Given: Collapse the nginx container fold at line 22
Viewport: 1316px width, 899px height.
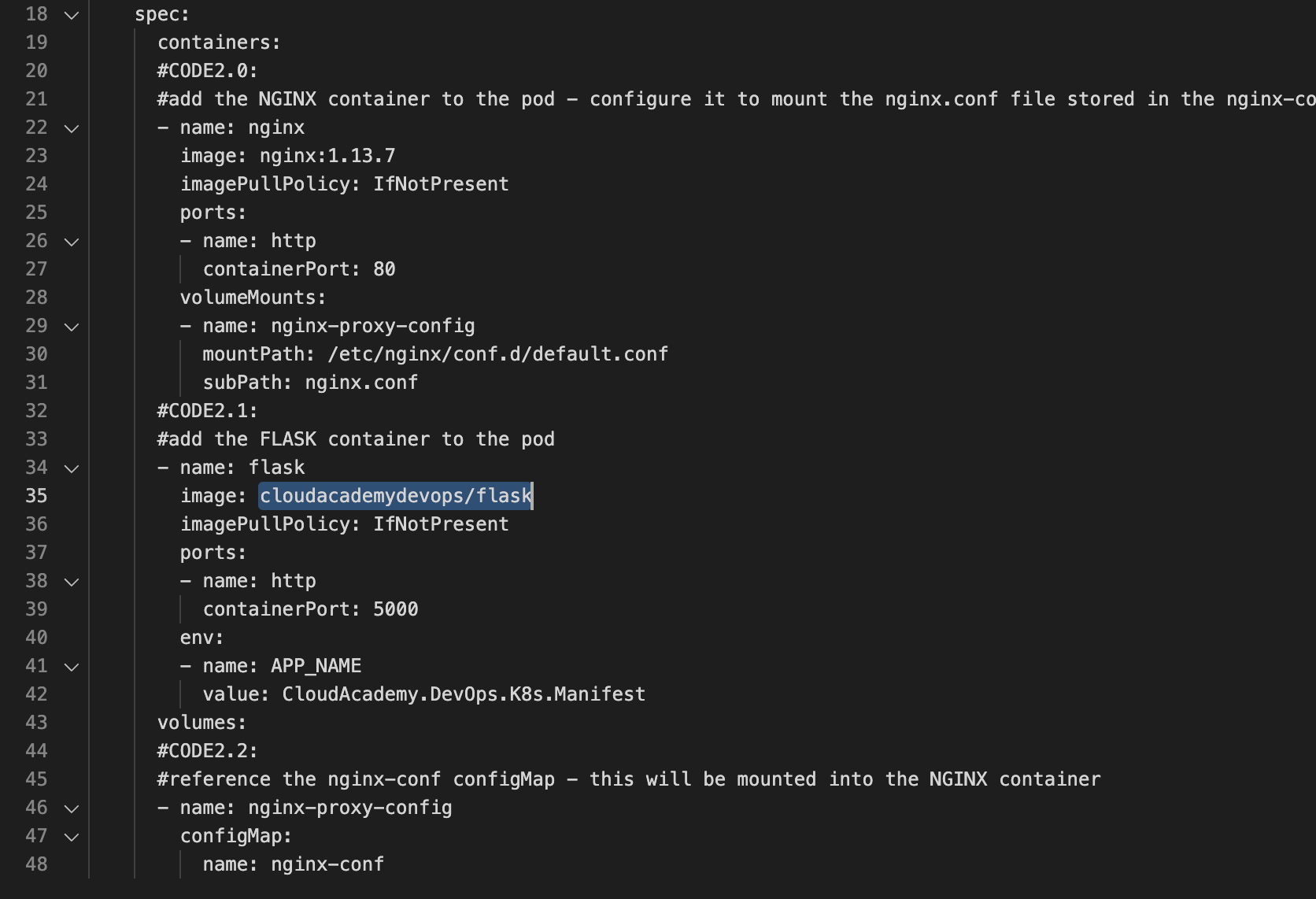Looking at the screenshot, I should click(72, 128).
